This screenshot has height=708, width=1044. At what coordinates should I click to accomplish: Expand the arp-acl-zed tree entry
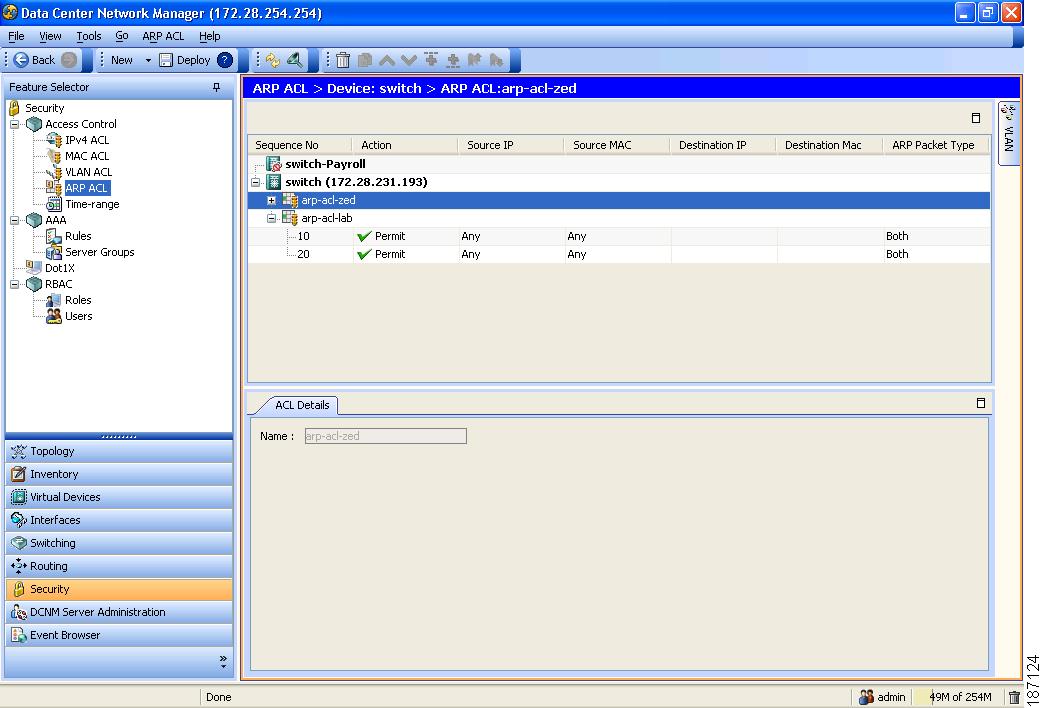271,199
